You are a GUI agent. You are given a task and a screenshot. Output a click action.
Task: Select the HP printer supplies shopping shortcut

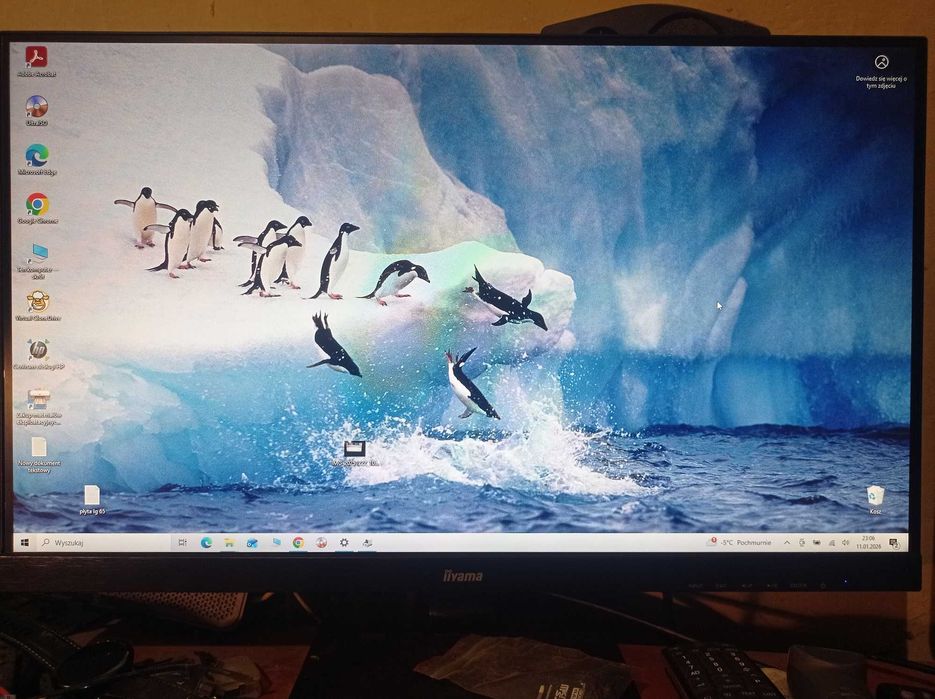pos(38,407)
